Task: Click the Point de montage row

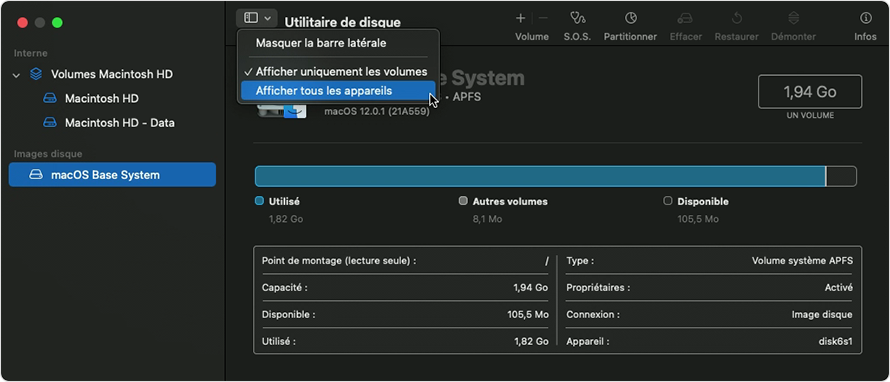Action: [405, 261]
